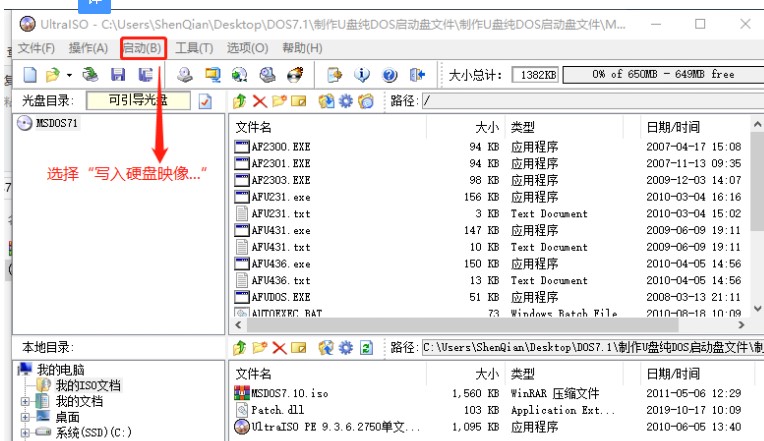Open the dropdown arrow next to Open icon
The width and height of the screenshot is (764, 441).
[x=69, y=75]
